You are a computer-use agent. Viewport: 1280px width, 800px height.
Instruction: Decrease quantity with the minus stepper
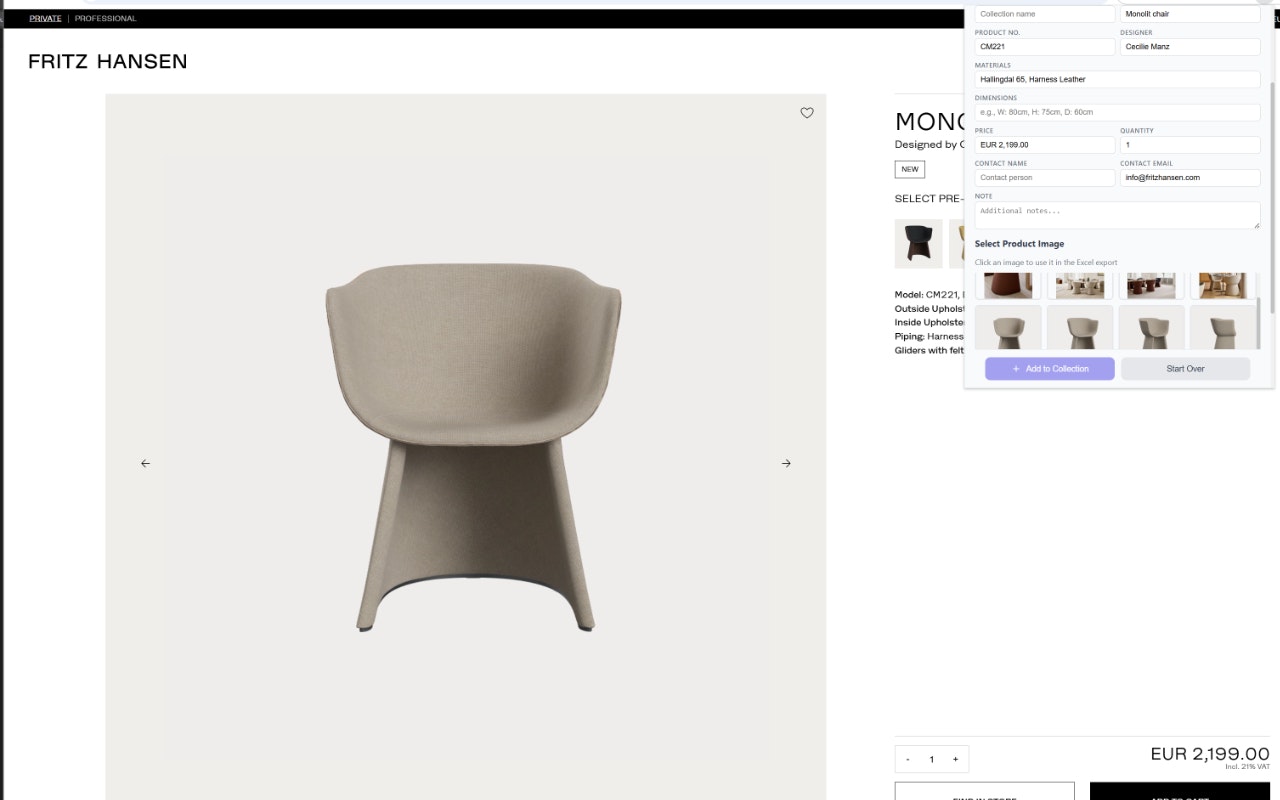[x=908, y=759]
